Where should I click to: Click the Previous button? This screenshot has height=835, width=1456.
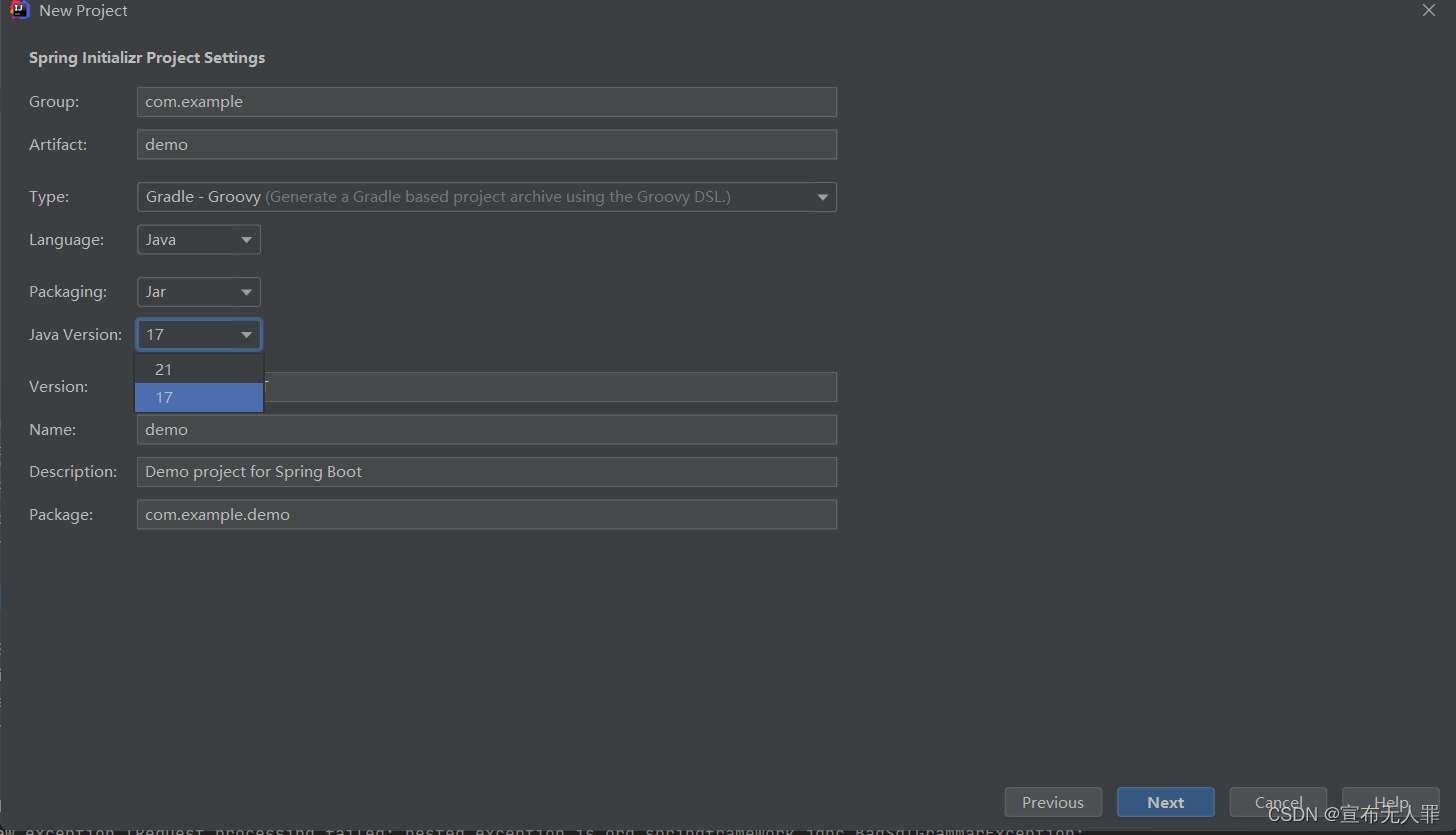[1053, 803]
